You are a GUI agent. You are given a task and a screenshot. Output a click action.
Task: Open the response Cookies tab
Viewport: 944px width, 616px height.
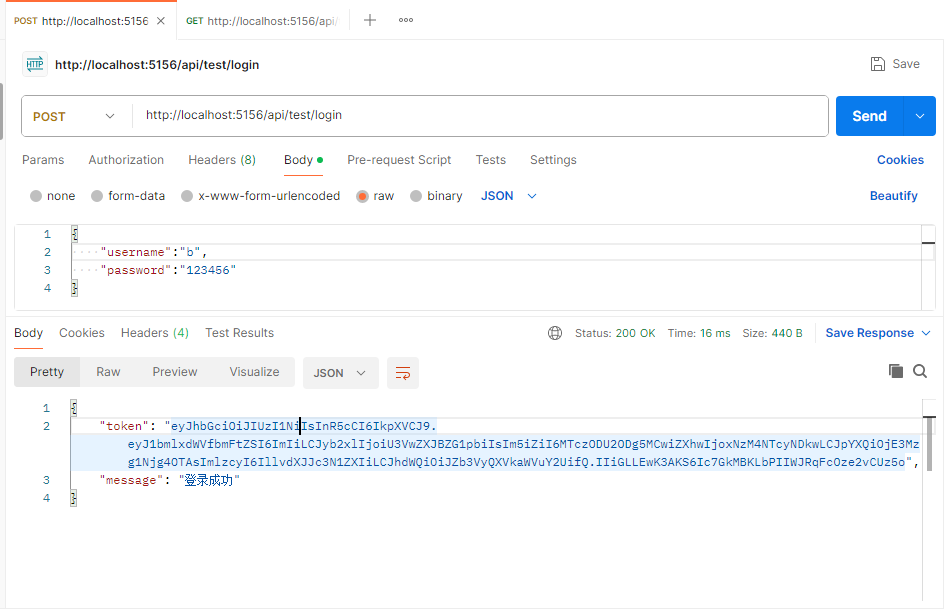coord(82,333)
